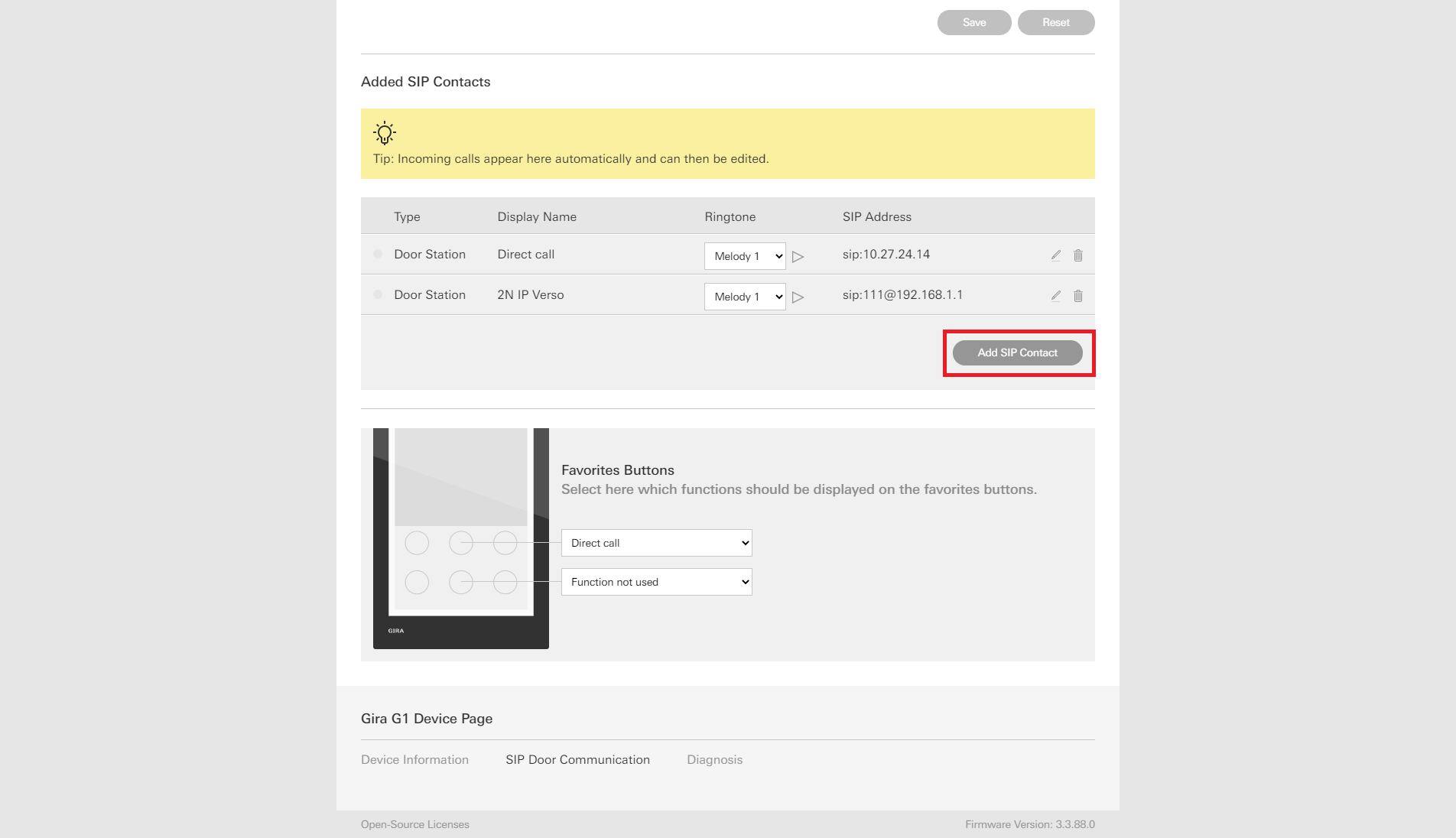Play ringtone preview for Direct call
1456x838 pixels.
coord(798,257)
